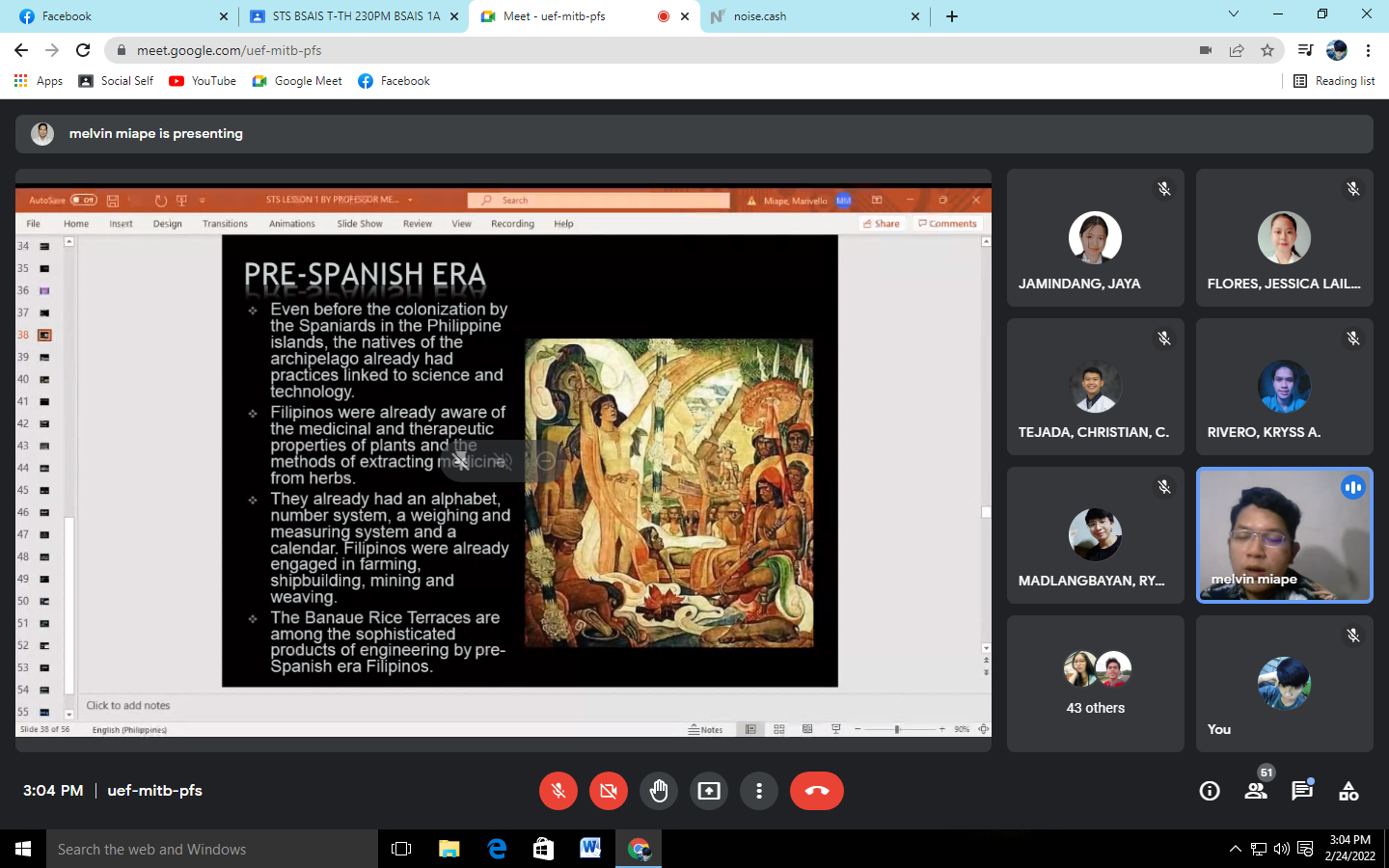Click the zoom out minus button
Viewport: 1389px width, 868px height.
[x=858, y=730]
